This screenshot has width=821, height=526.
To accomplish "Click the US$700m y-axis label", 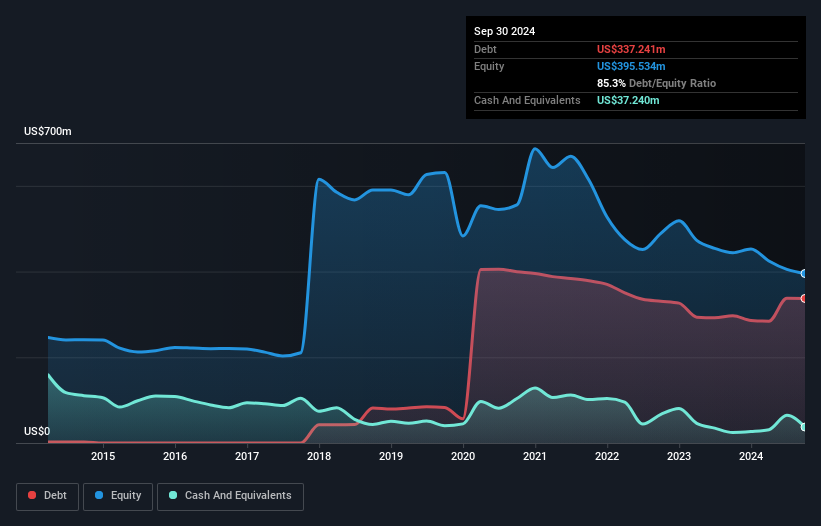I will pyautogui.click(x=48, y=131).
